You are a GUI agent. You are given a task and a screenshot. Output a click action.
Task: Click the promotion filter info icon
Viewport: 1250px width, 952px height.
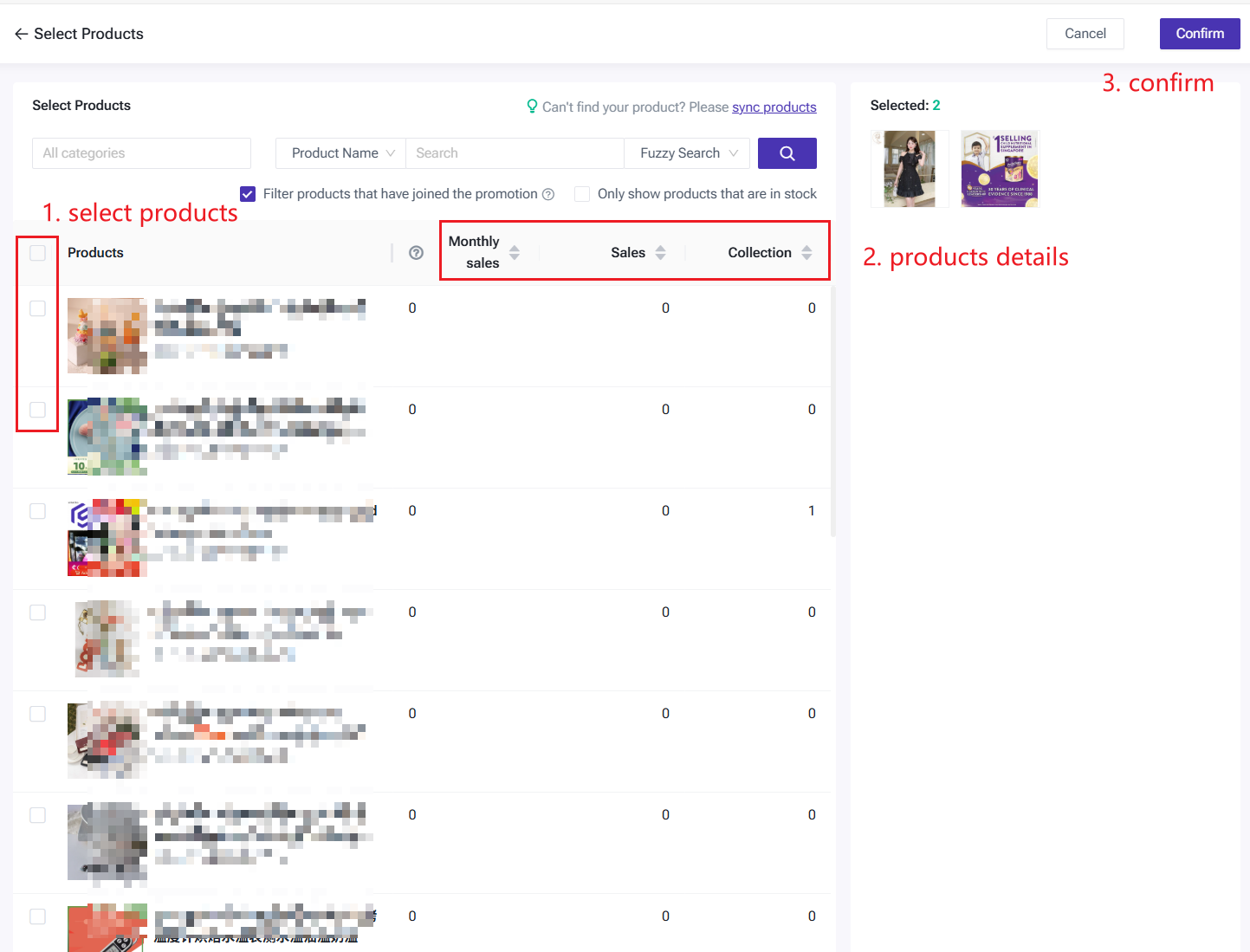[548, 194]
